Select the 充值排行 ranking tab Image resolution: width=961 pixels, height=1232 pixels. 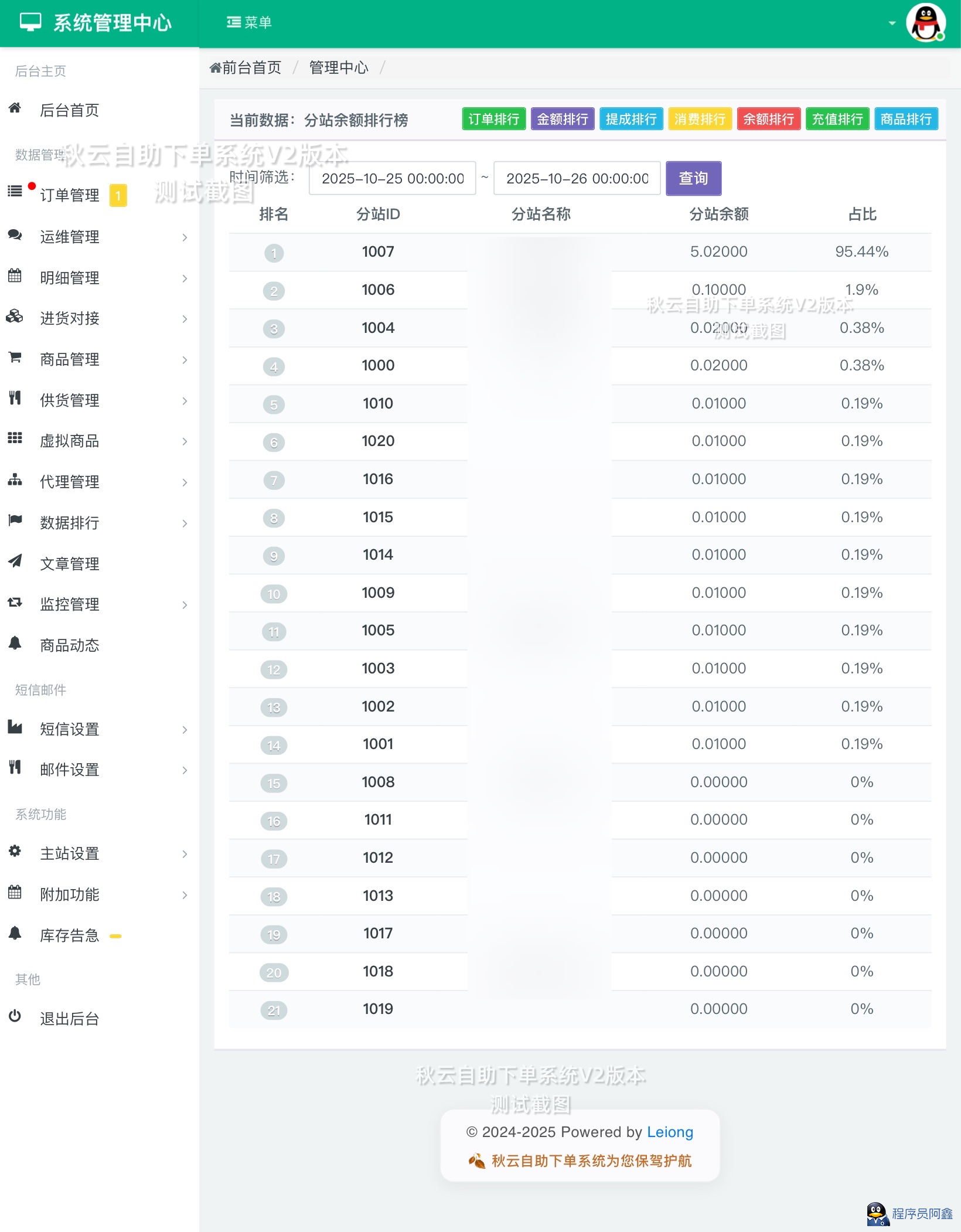[837, 119]
